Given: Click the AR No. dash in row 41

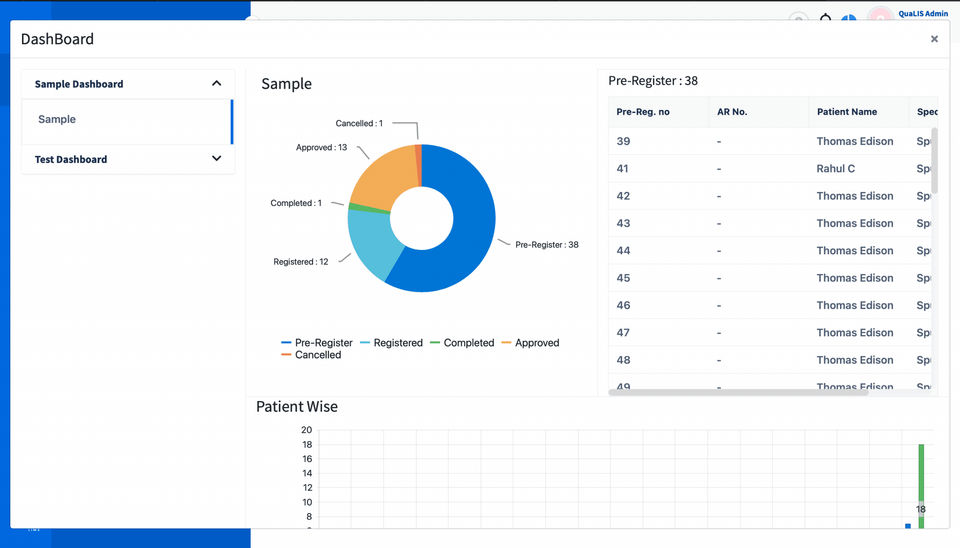Looking at the screenshot, I should (x=719, y=169).
